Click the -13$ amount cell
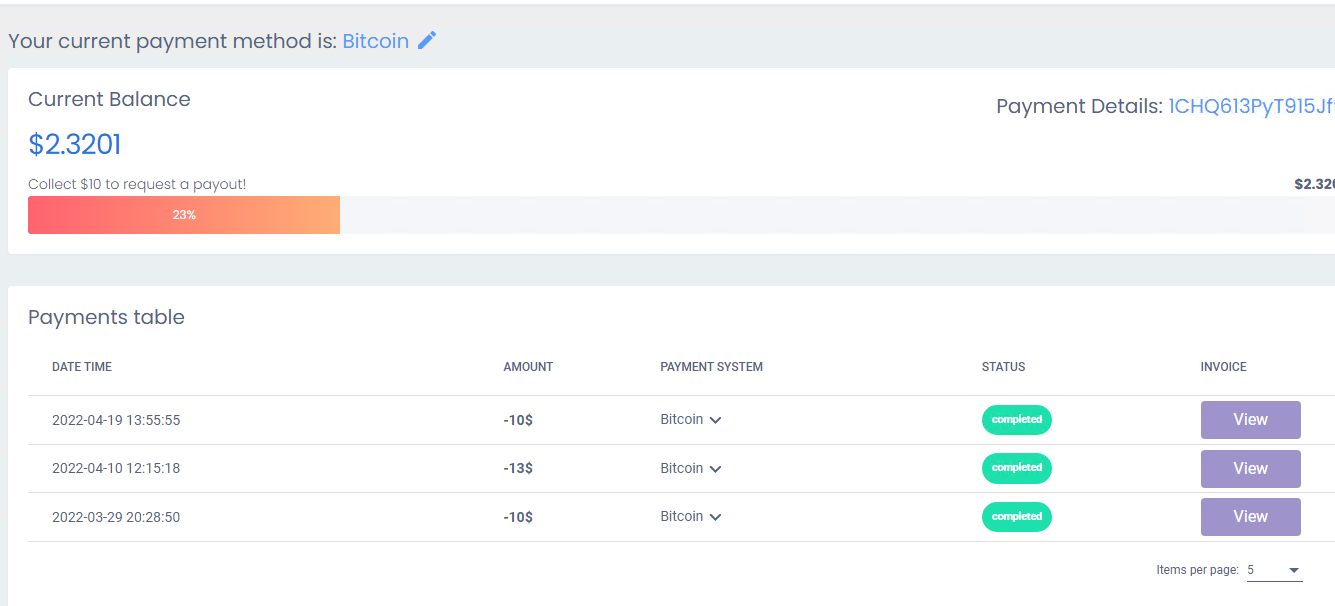This screenshot has height=606, width=1335. pos(518,468)
